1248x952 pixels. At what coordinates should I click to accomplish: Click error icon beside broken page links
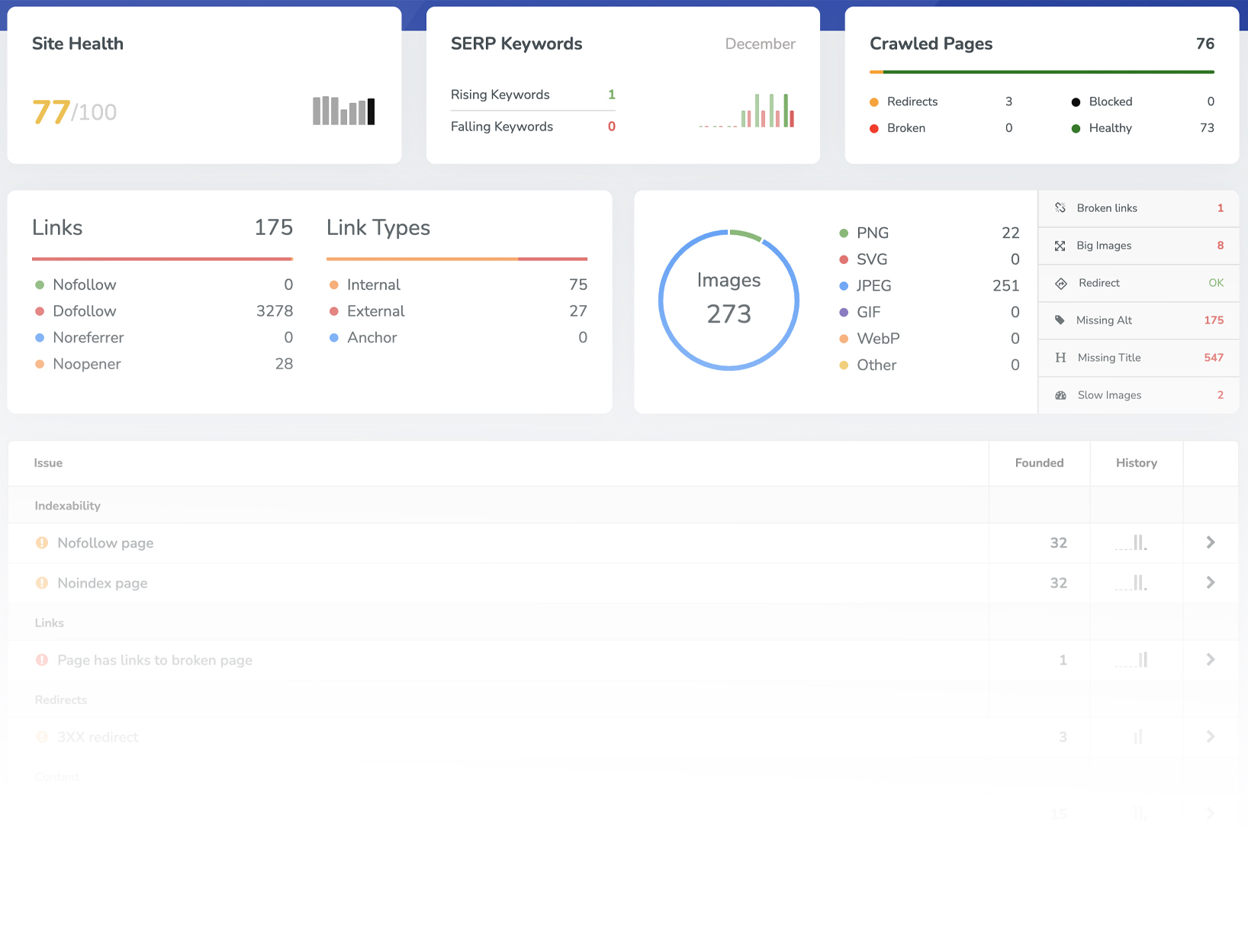[x=42, y=660]
